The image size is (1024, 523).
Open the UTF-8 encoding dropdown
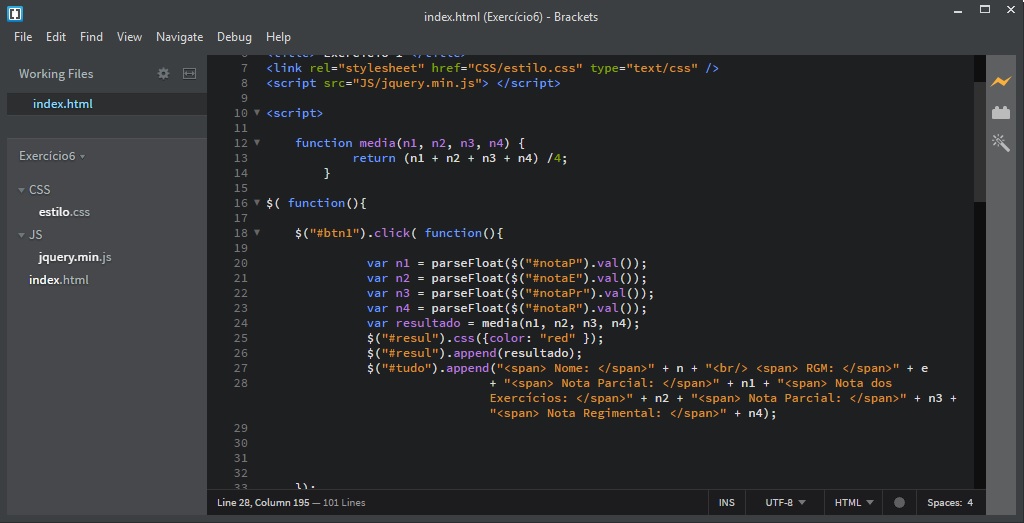(x=785, y=503)
